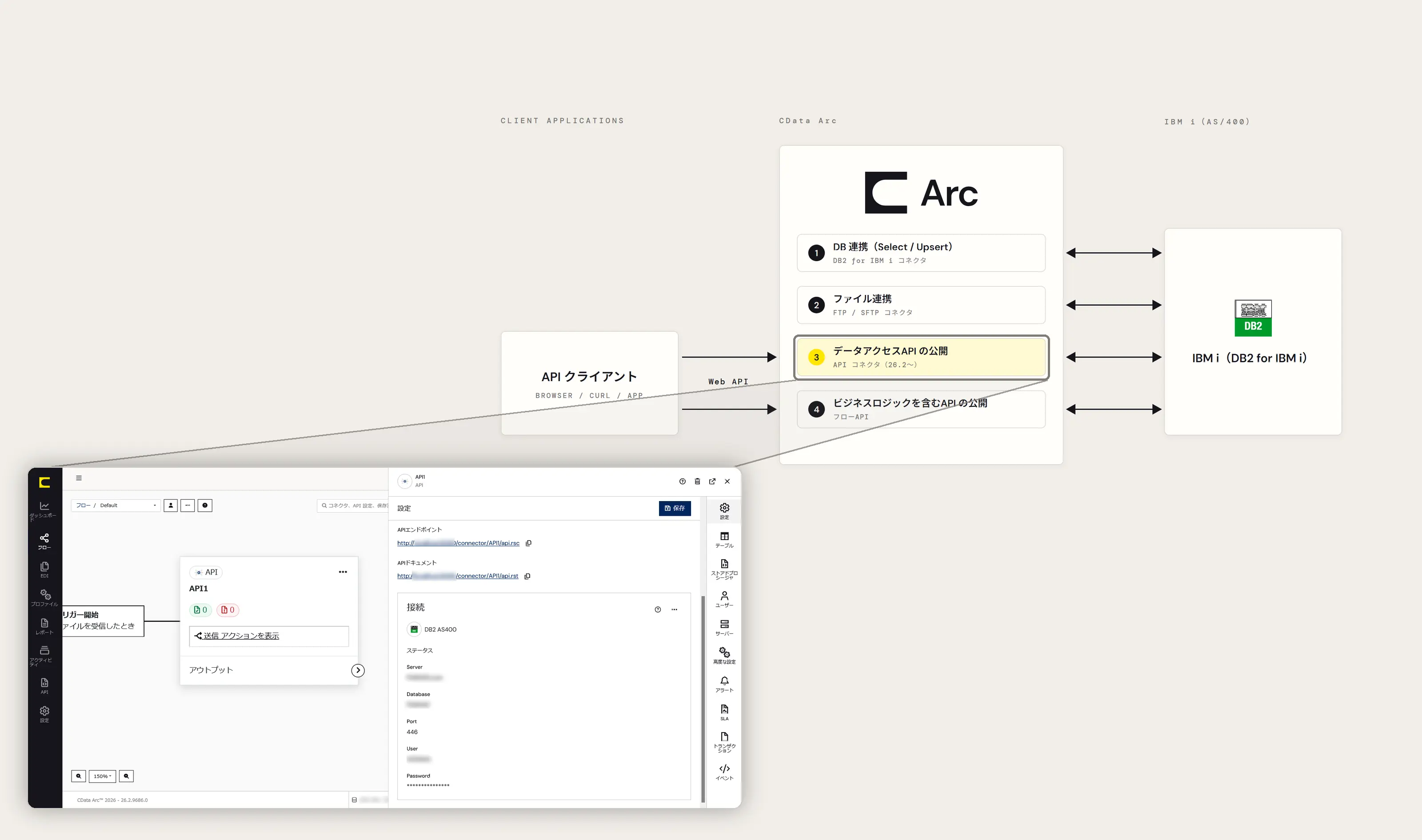Screen dimensions: 1422x840
Task: Click the help icon in API1 panel header
Action: tap(683, 481)
